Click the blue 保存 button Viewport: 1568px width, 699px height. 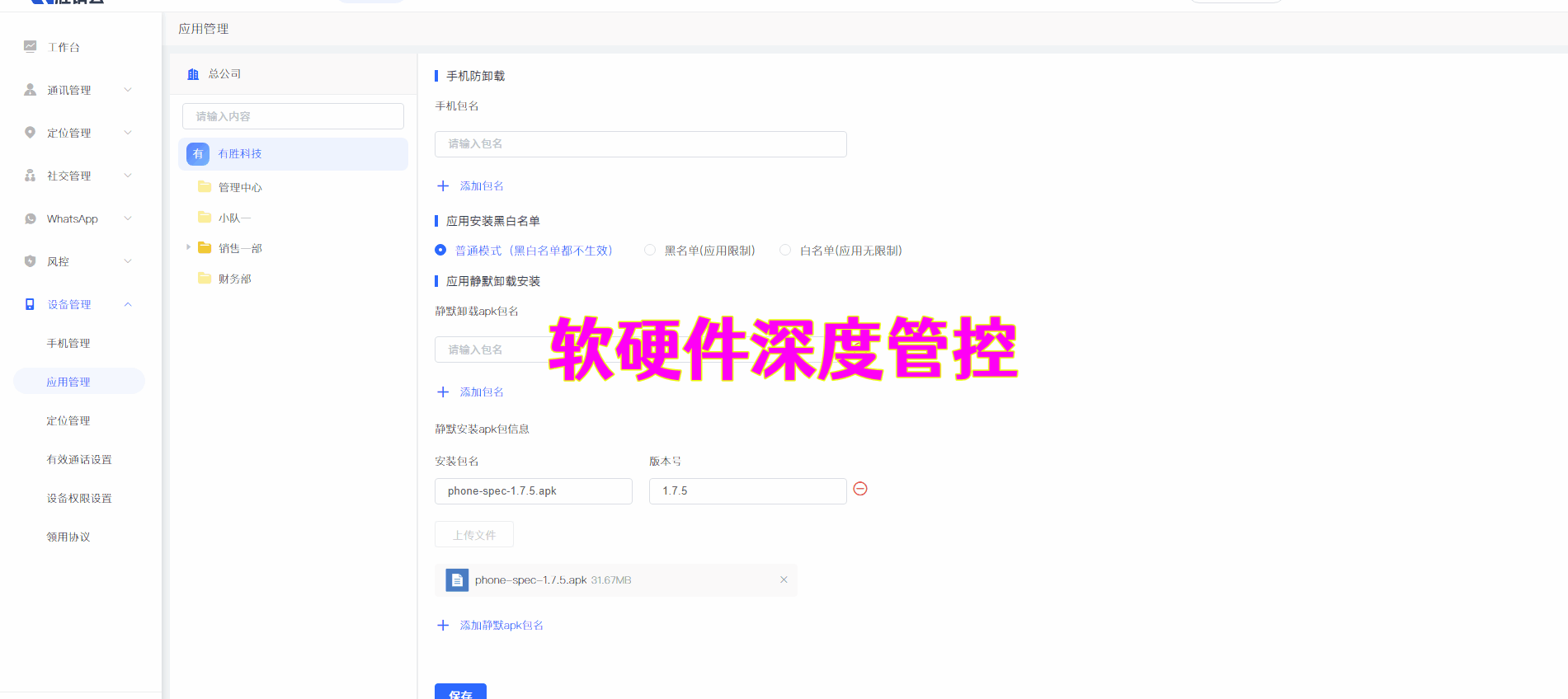tap(460, 692)
